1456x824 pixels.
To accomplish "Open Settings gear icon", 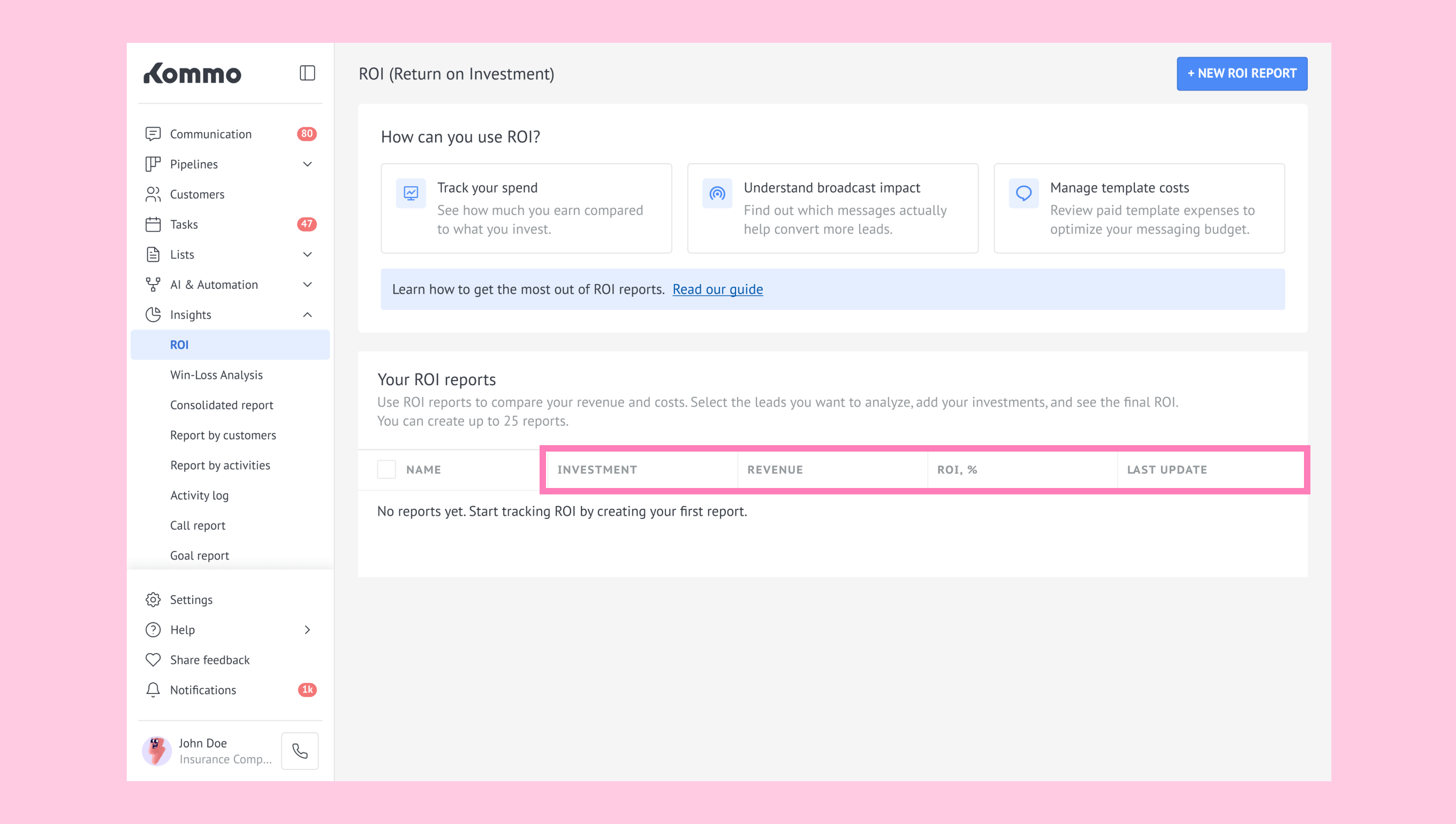I will pyautogui.click(x=153, y=599).
